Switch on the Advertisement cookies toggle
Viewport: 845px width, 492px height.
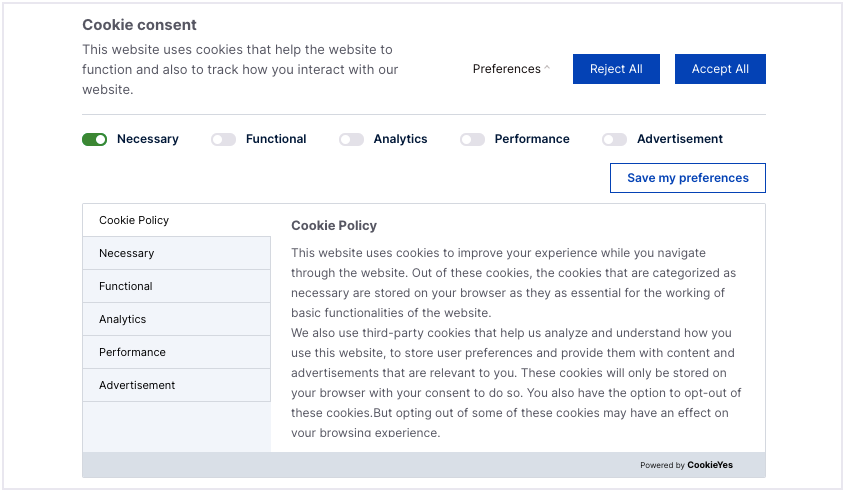tap(614, 140)
